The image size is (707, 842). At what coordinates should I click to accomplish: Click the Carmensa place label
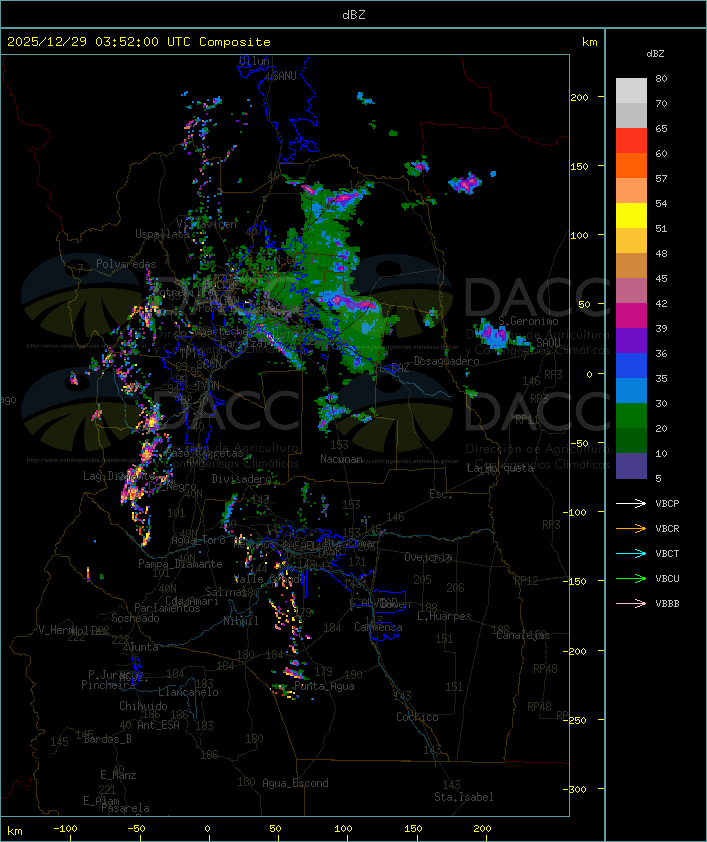point(378,627)
